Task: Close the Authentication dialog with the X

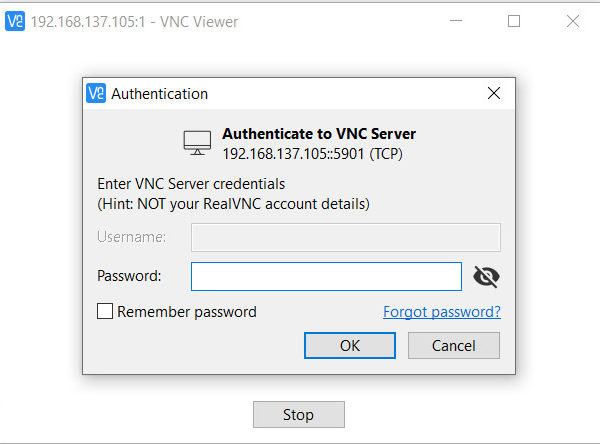Action: (494, 93)
